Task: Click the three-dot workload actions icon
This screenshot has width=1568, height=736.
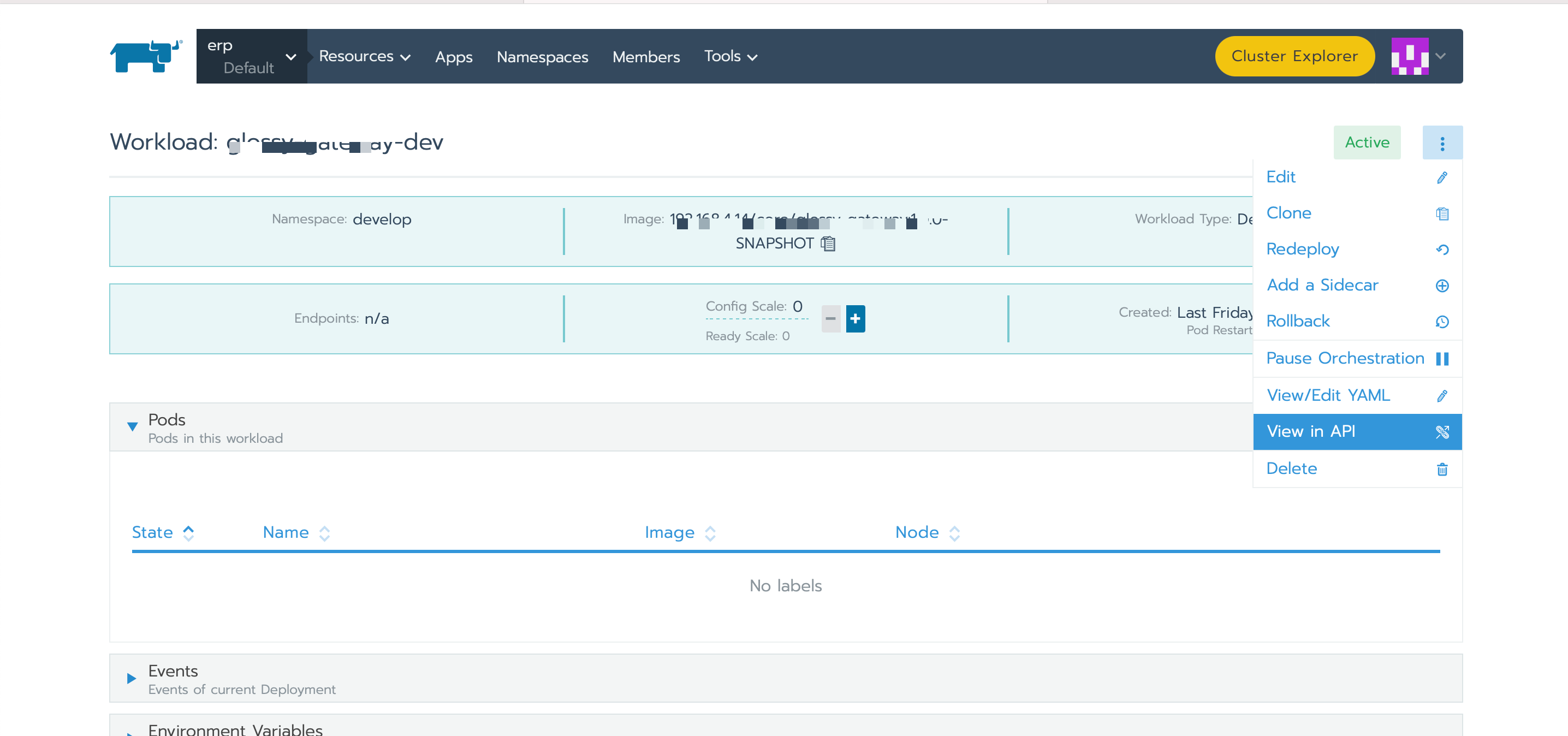Action: click(1441, 143)
